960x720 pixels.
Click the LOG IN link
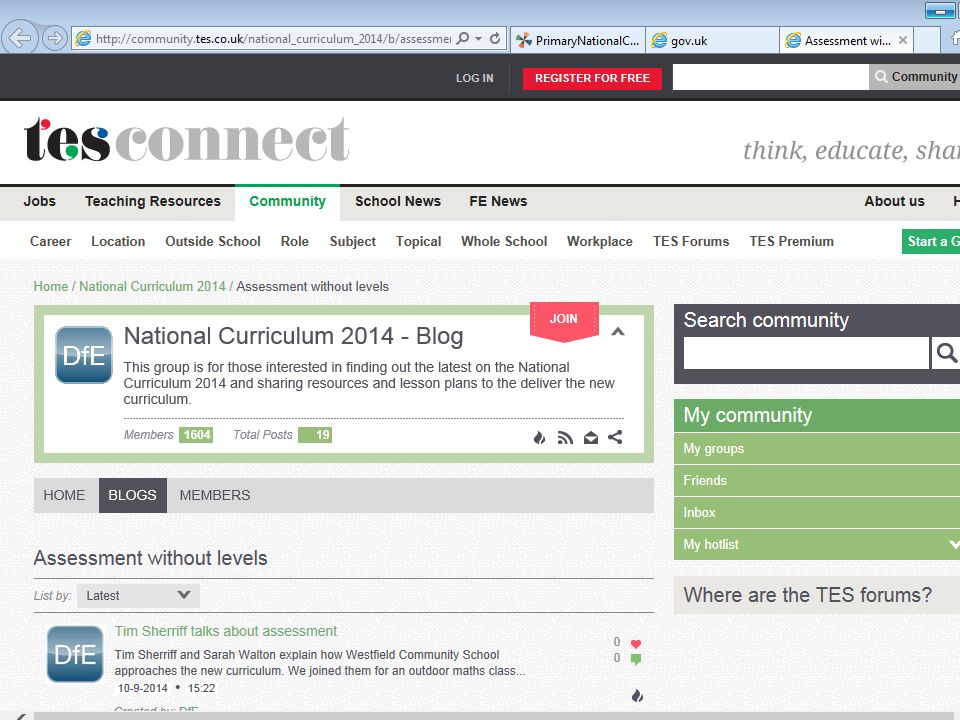474,78
